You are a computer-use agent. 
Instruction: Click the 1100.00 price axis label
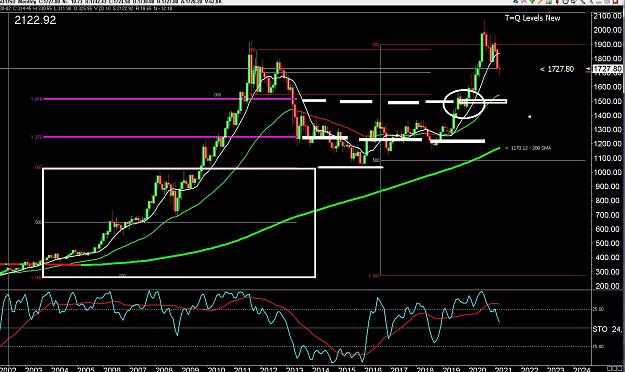coord(607,158)
